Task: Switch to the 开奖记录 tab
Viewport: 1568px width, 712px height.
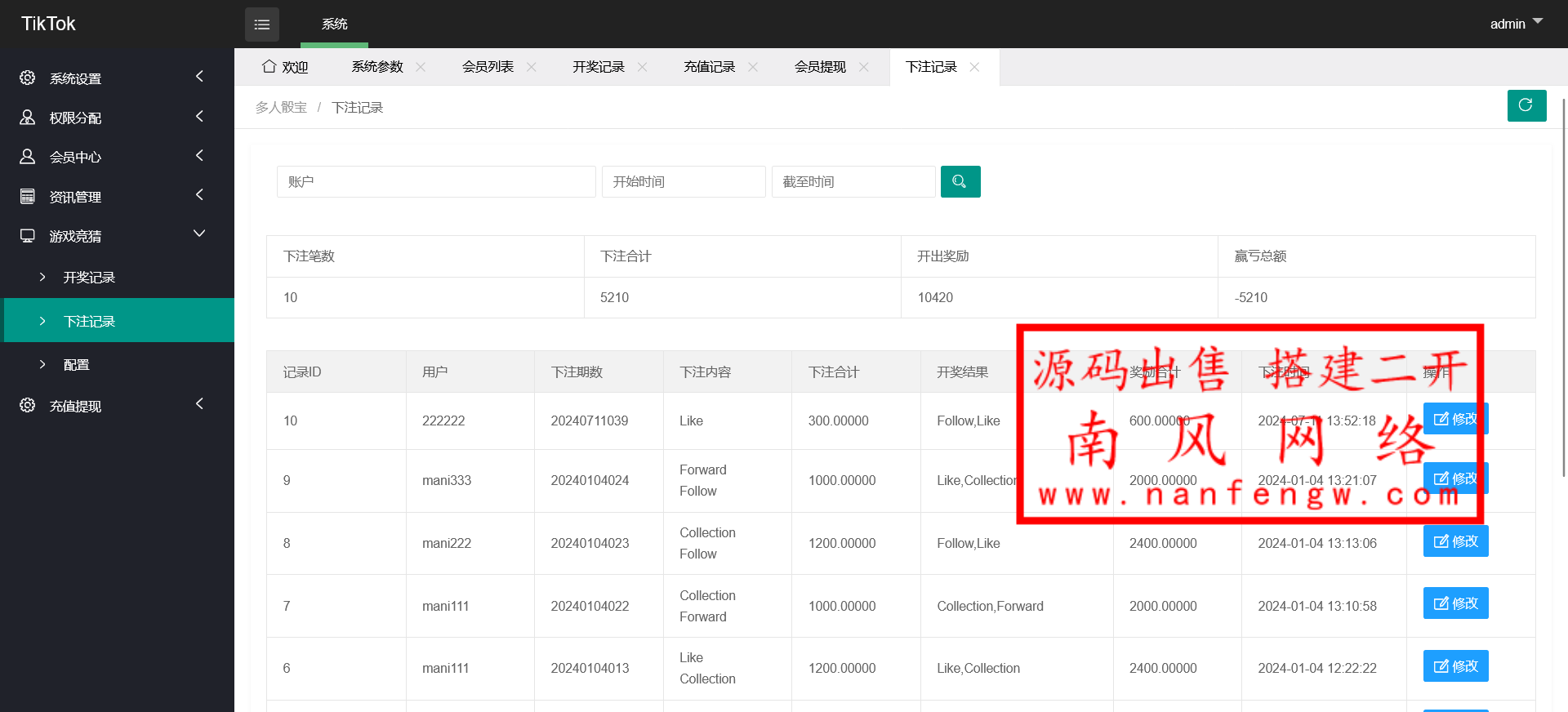Action: click(598, 67)
